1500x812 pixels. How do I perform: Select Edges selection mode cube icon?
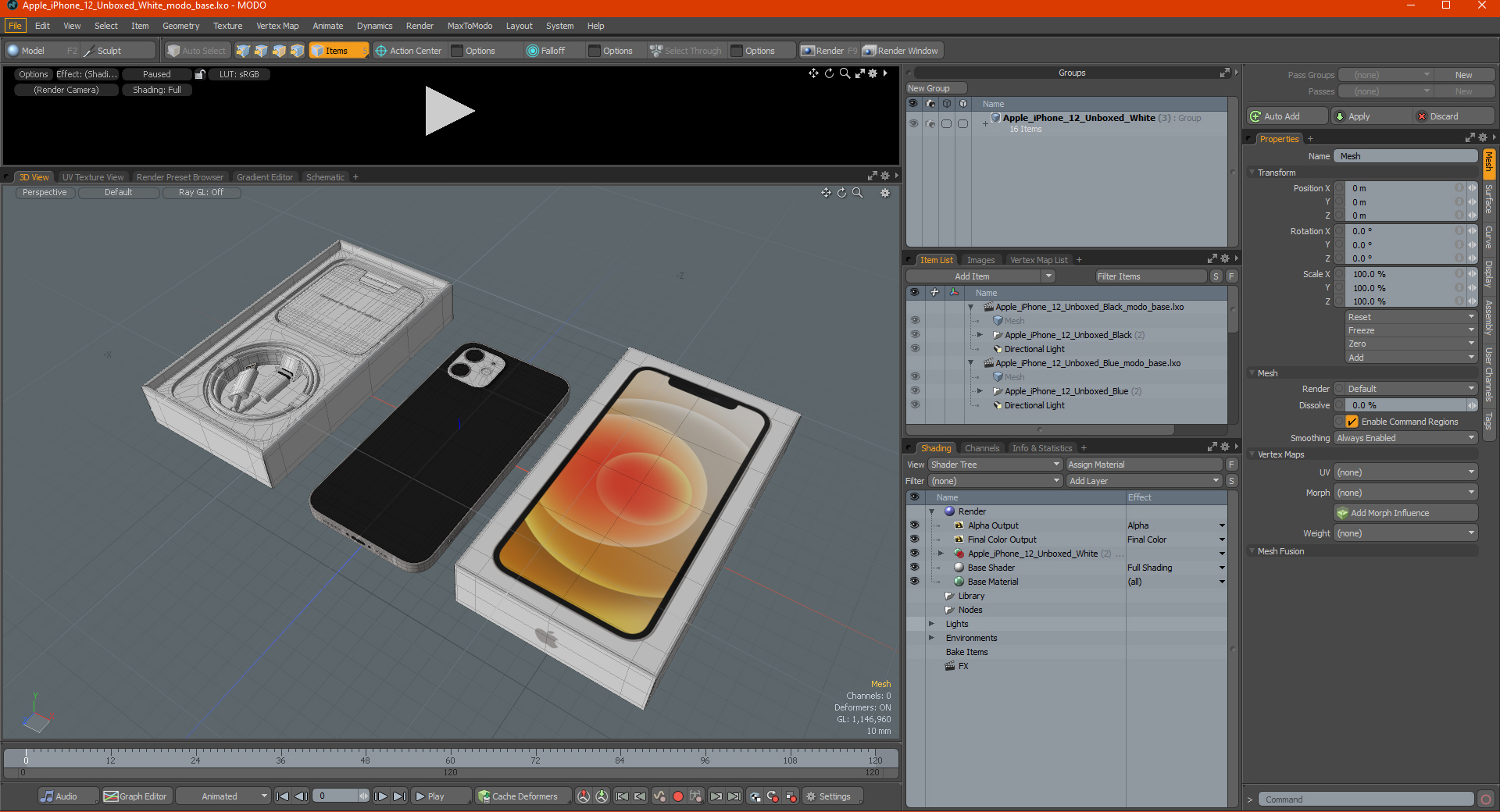click(261, 51)
